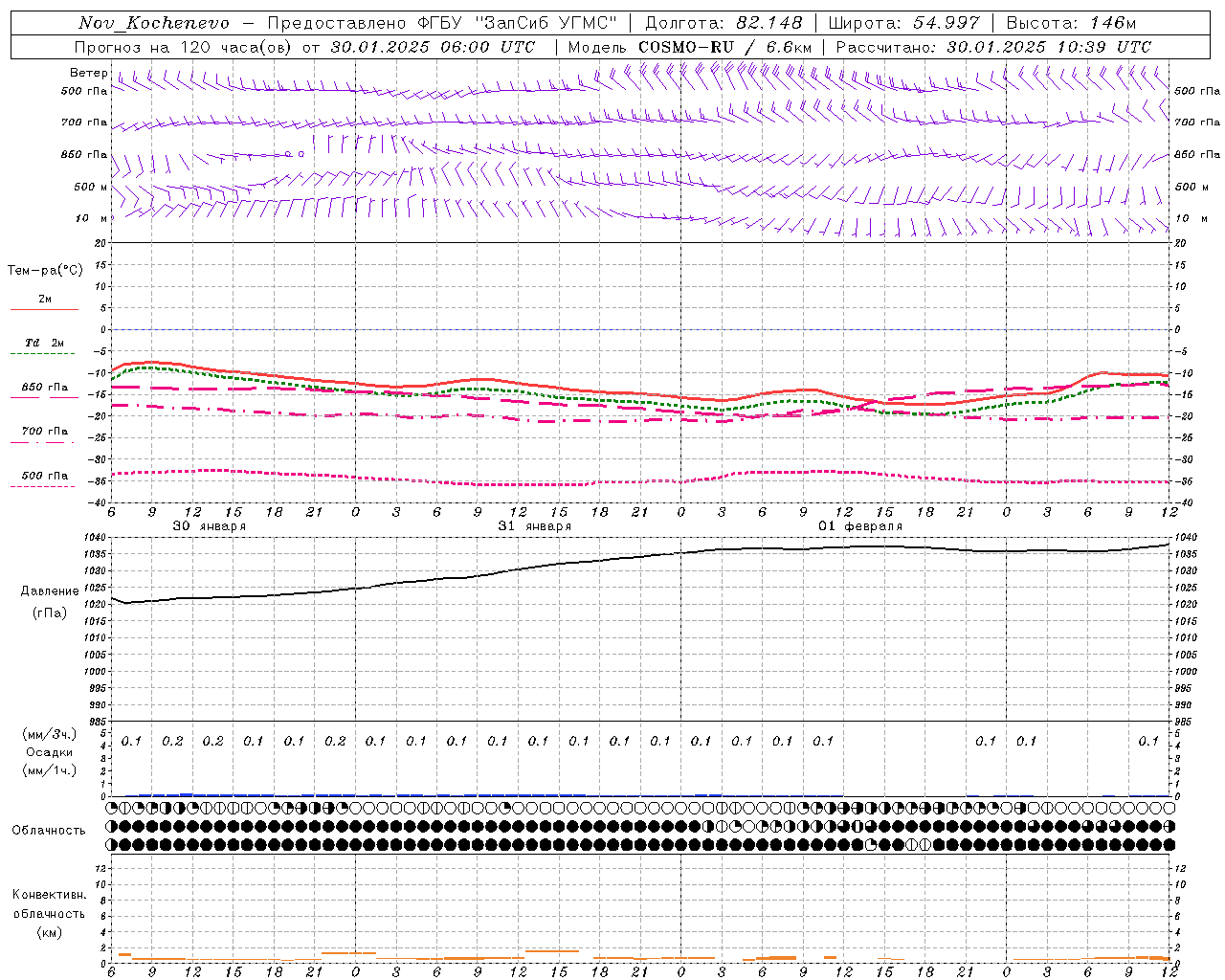Click the (мм/3ч.) precipitation unit label
This screenshot has height=980, width=1225.
tap(50, 734)
